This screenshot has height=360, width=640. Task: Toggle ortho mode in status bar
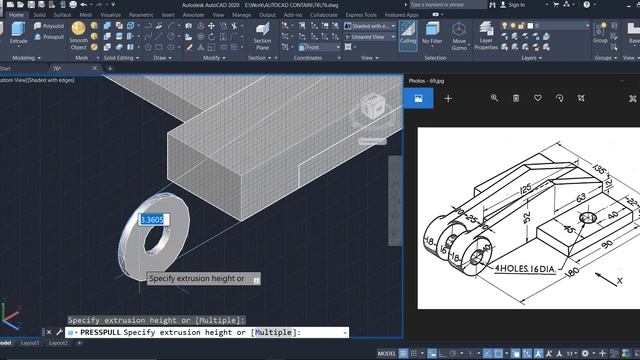pyautogui.click(x=442, y=353)
